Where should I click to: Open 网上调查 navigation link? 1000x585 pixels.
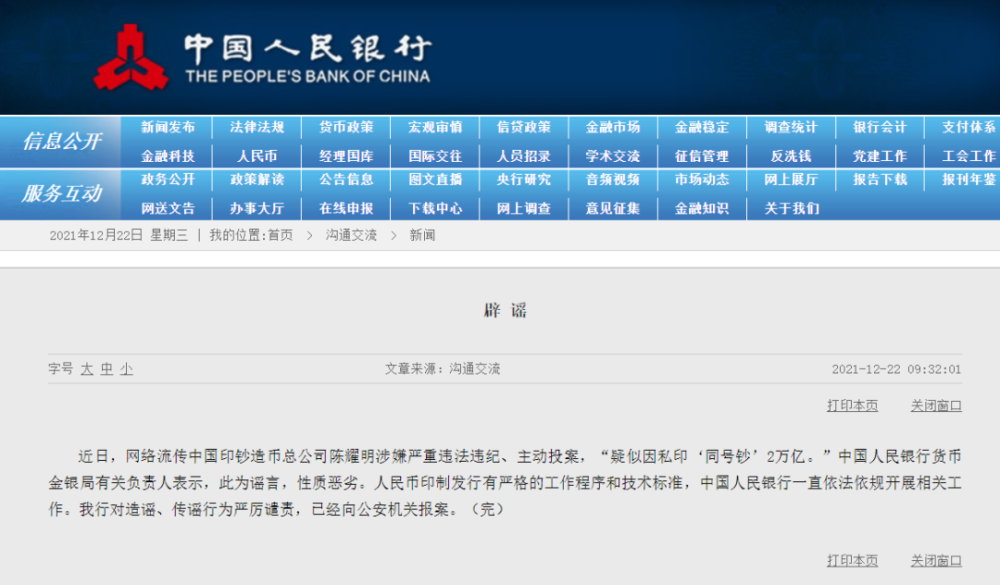coord(524,208)
